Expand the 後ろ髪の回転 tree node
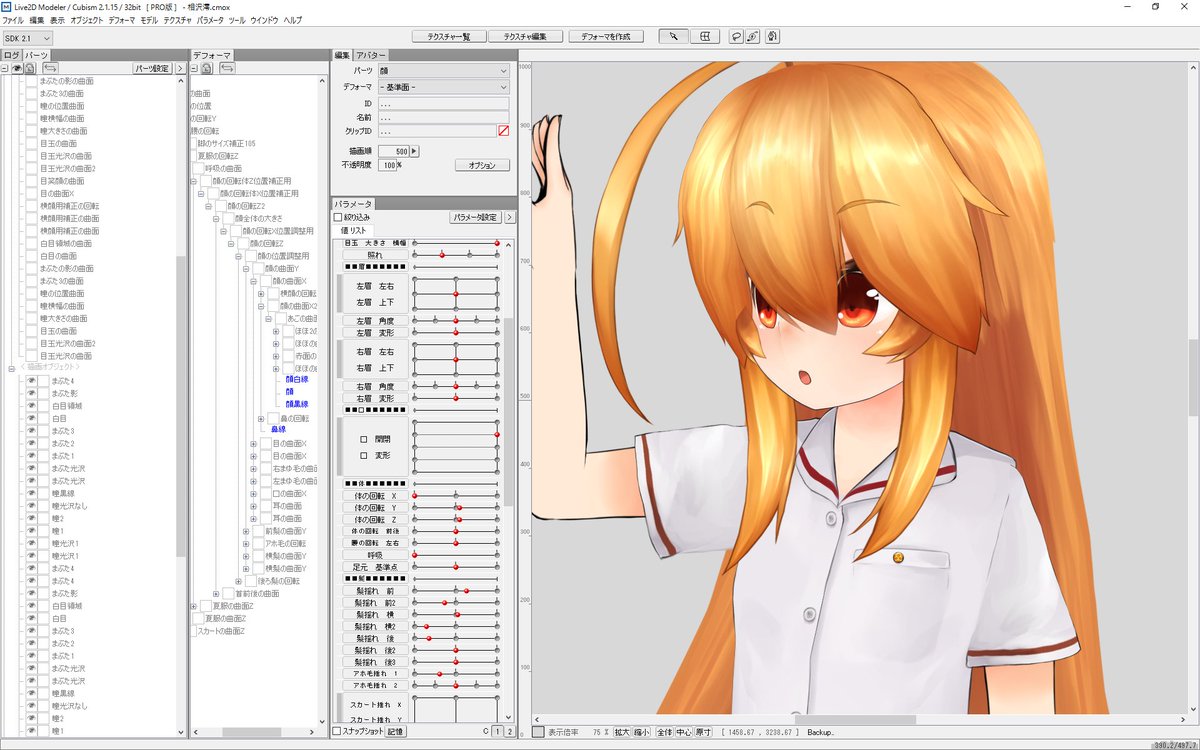This screenshot has height=750, width=1200. click(x=238, y=581)
